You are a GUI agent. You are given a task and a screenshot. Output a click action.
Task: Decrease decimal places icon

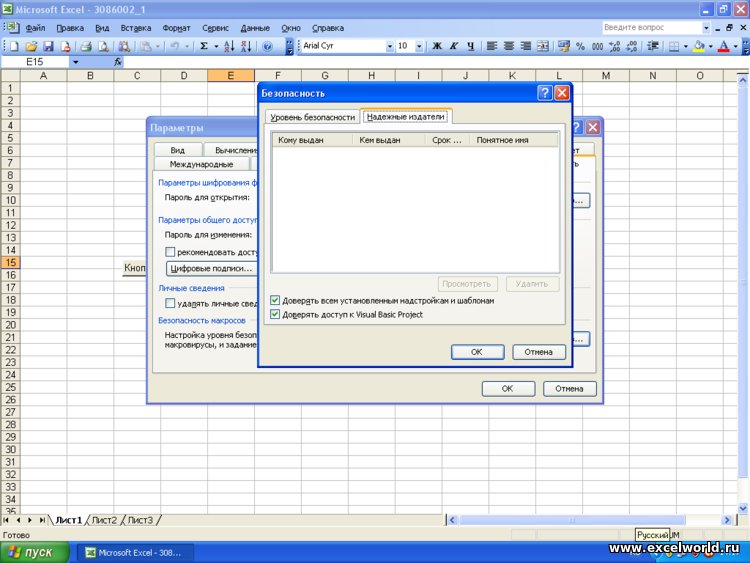[x=631, y=46]
